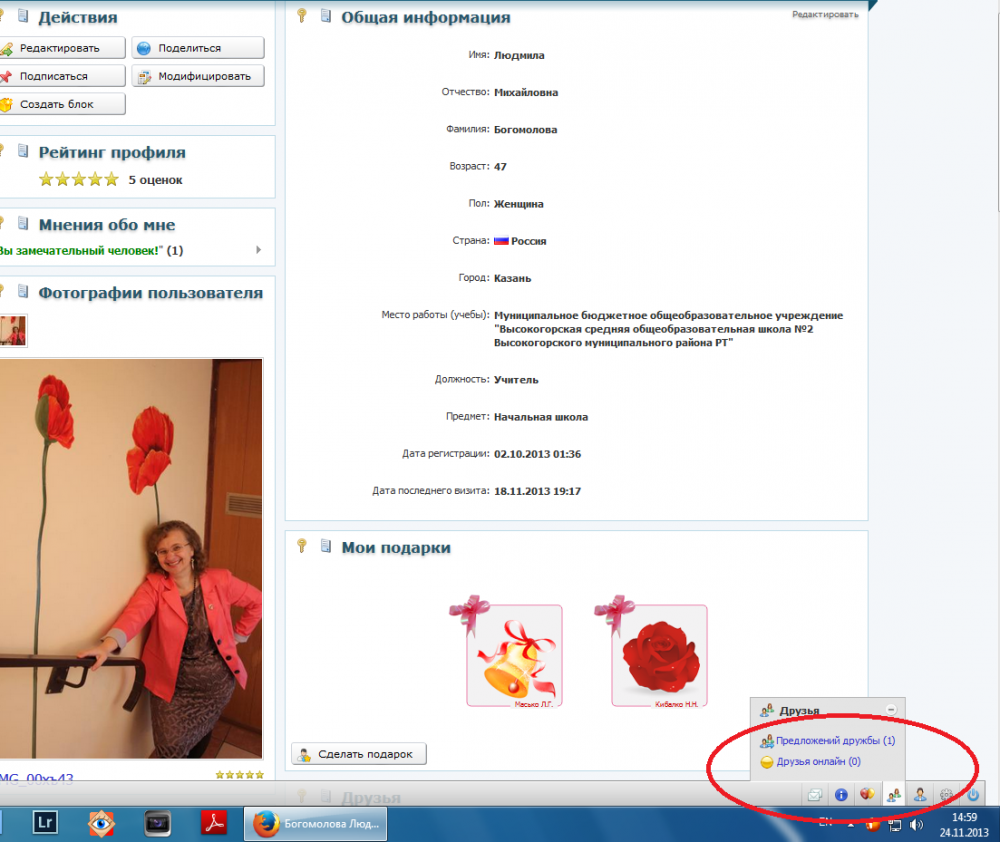Open the camera app on the taskbar
Screen dimensions: 1000x842
tap(157, 823)
